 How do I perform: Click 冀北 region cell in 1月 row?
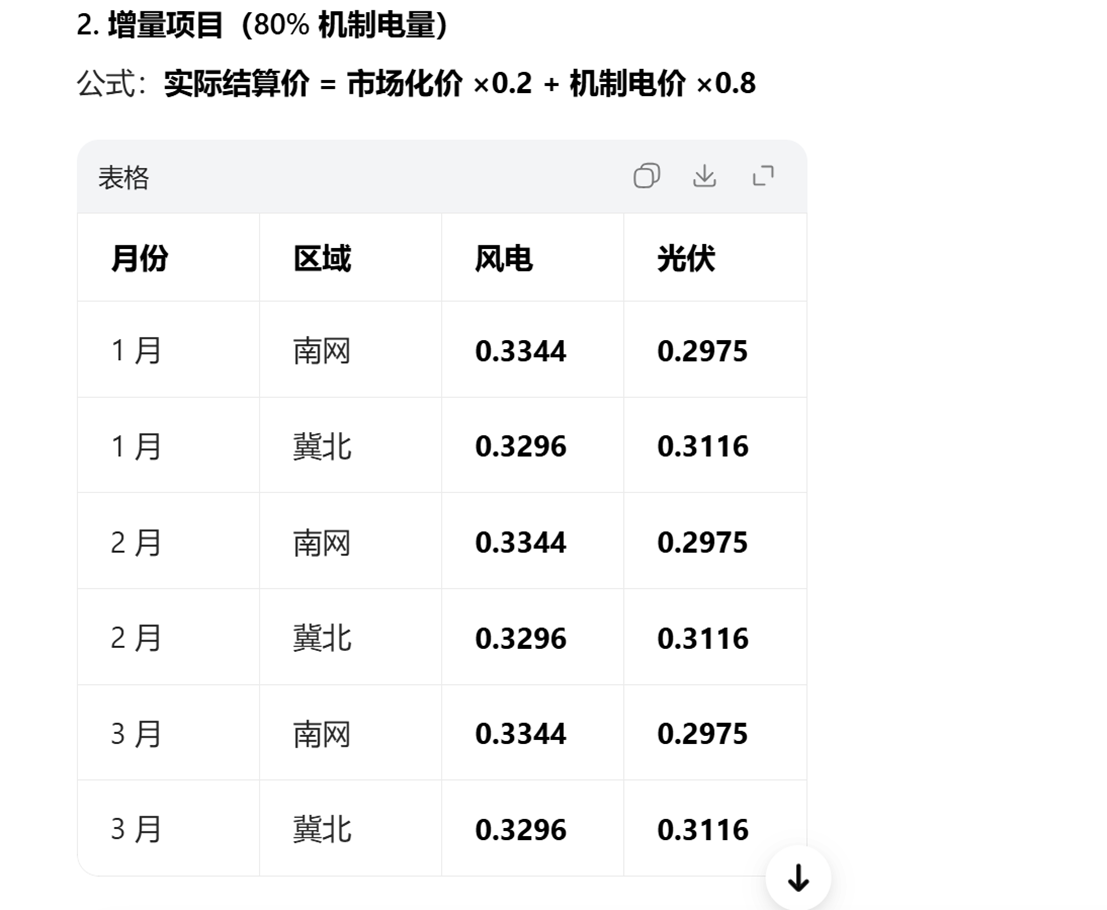(322, 446)
